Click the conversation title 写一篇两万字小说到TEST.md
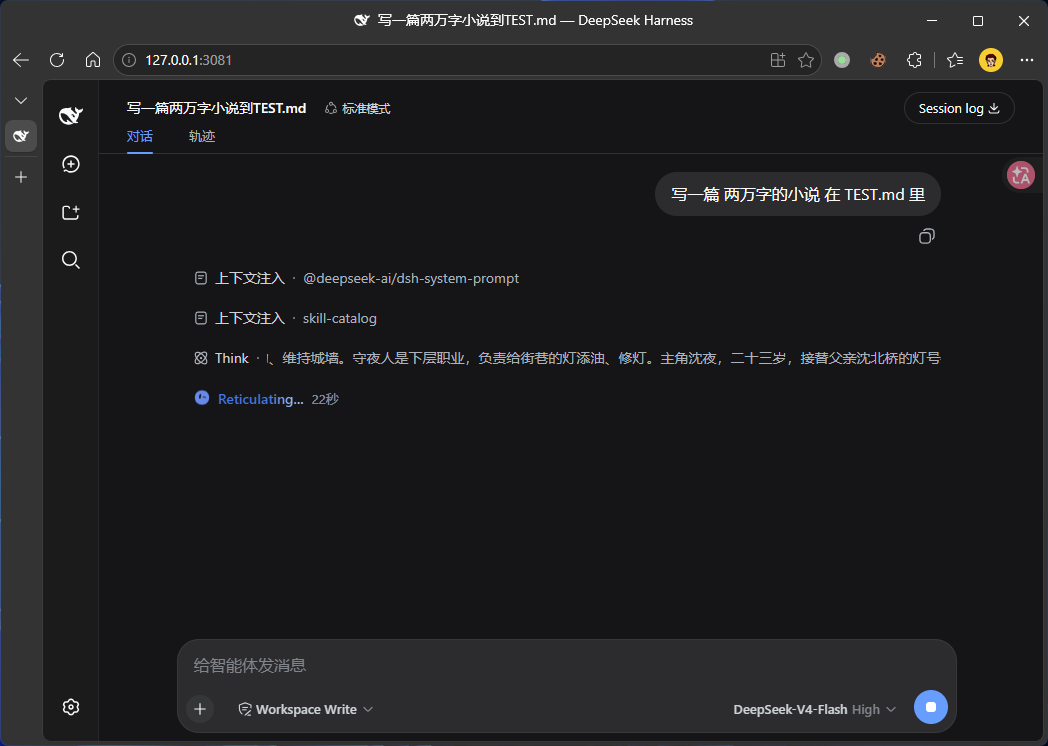The height and width of the screenshot is (746, 1048). point(217,108)
